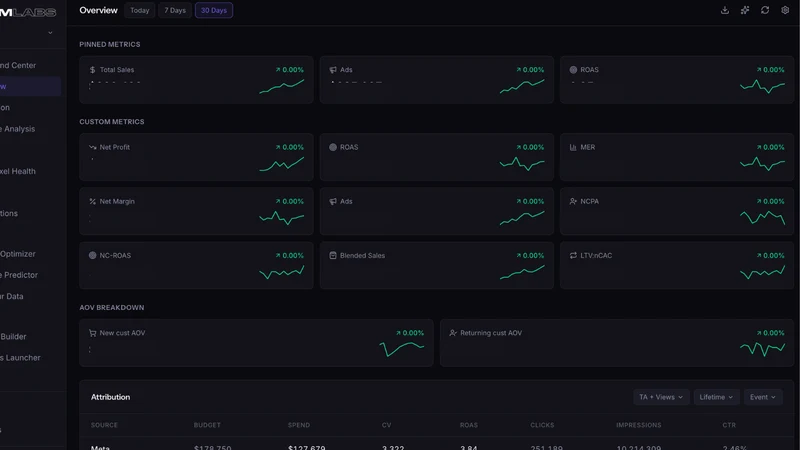Click the Attribution section title
This screenshot has width=800, height=450.
(x=110, y=397)
